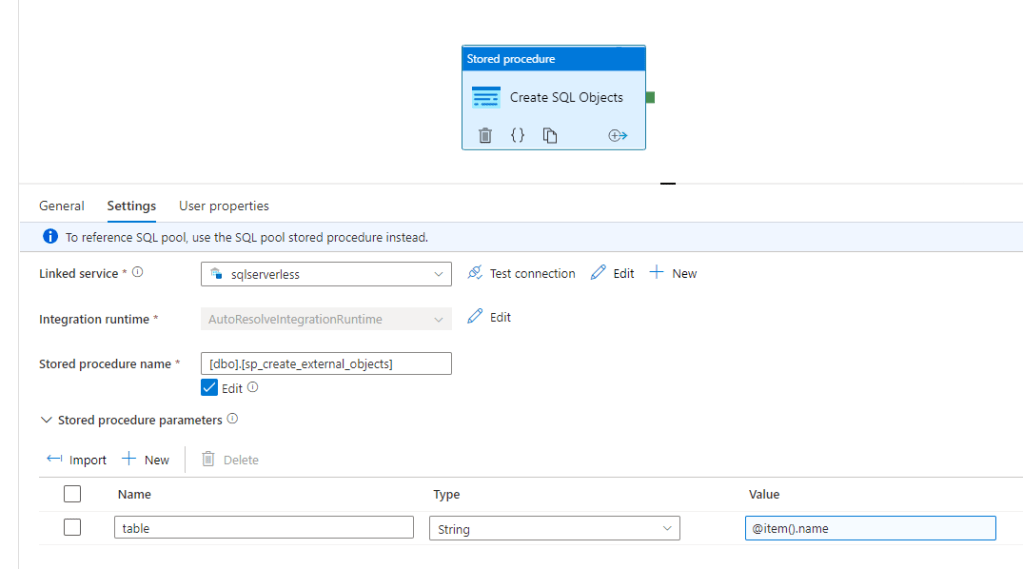Image resolution: width=1023 pixels, height=569 pixels.
Task: Open the sqlserverless linked service dropdown
Action: (x=325, y=274)
